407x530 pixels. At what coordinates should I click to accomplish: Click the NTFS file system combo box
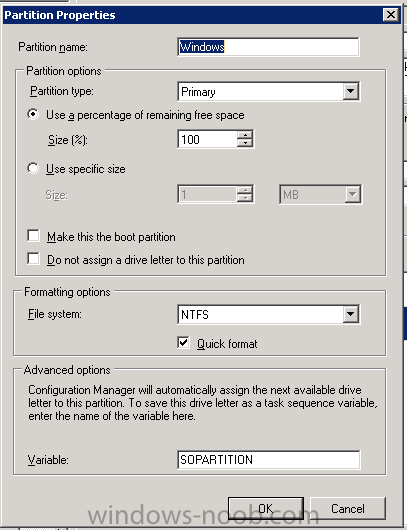point(269,314)
